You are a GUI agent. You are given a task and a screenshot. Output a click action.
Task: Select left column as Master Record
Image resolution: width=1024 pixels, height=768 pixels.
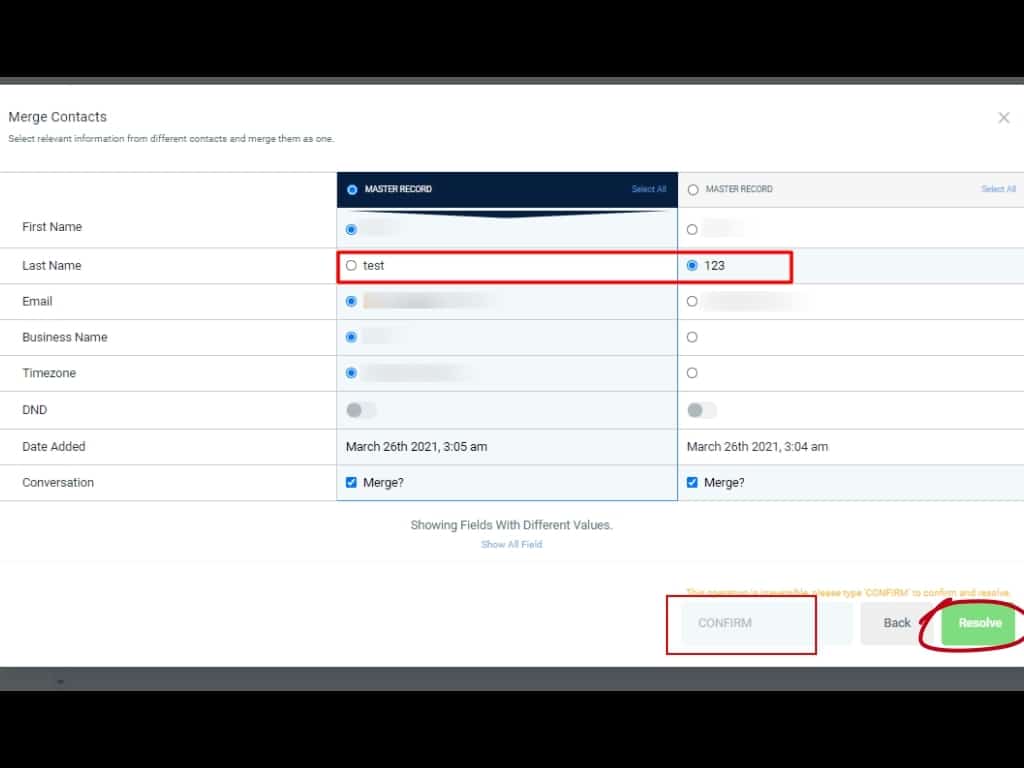[x=352, y=189]
